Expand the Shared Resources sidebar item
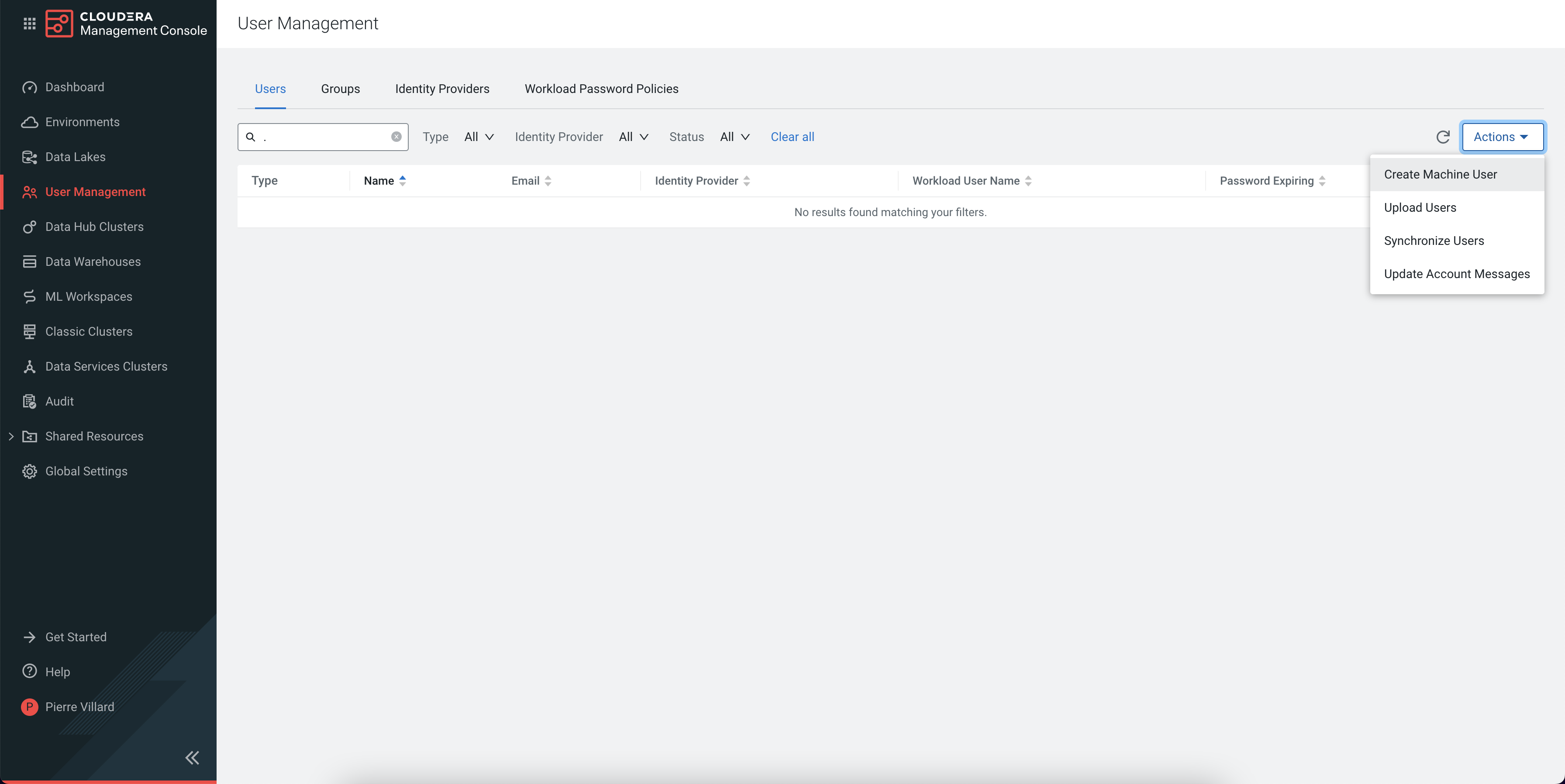This screenshot has height=784, width=1565. point(11,437)
